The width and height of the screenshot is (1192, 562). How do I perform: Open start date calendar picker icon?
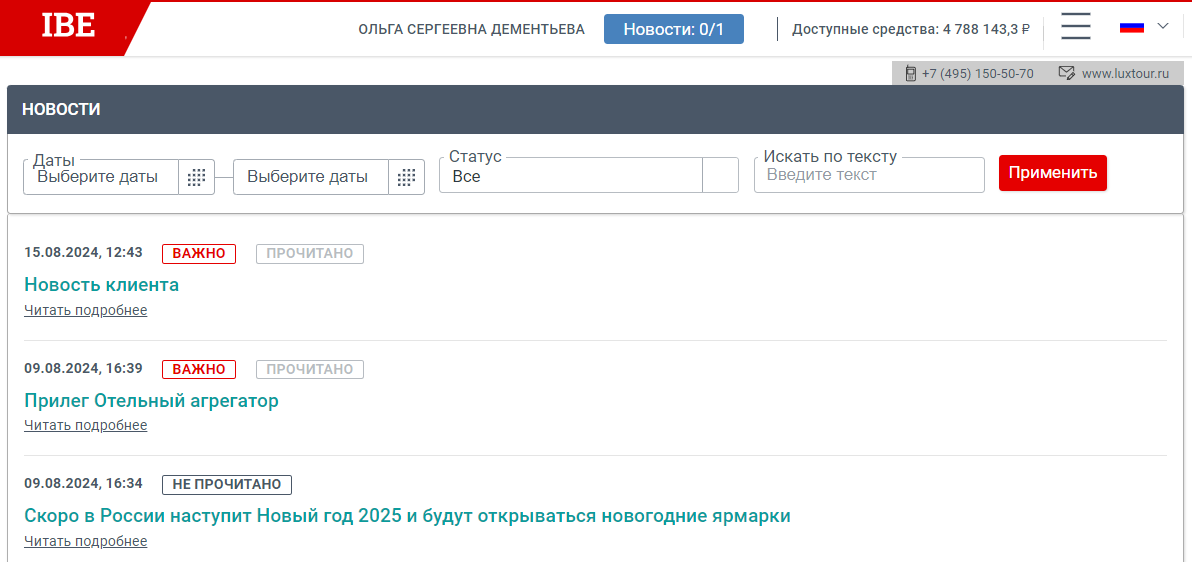click(x=197, y=177)
